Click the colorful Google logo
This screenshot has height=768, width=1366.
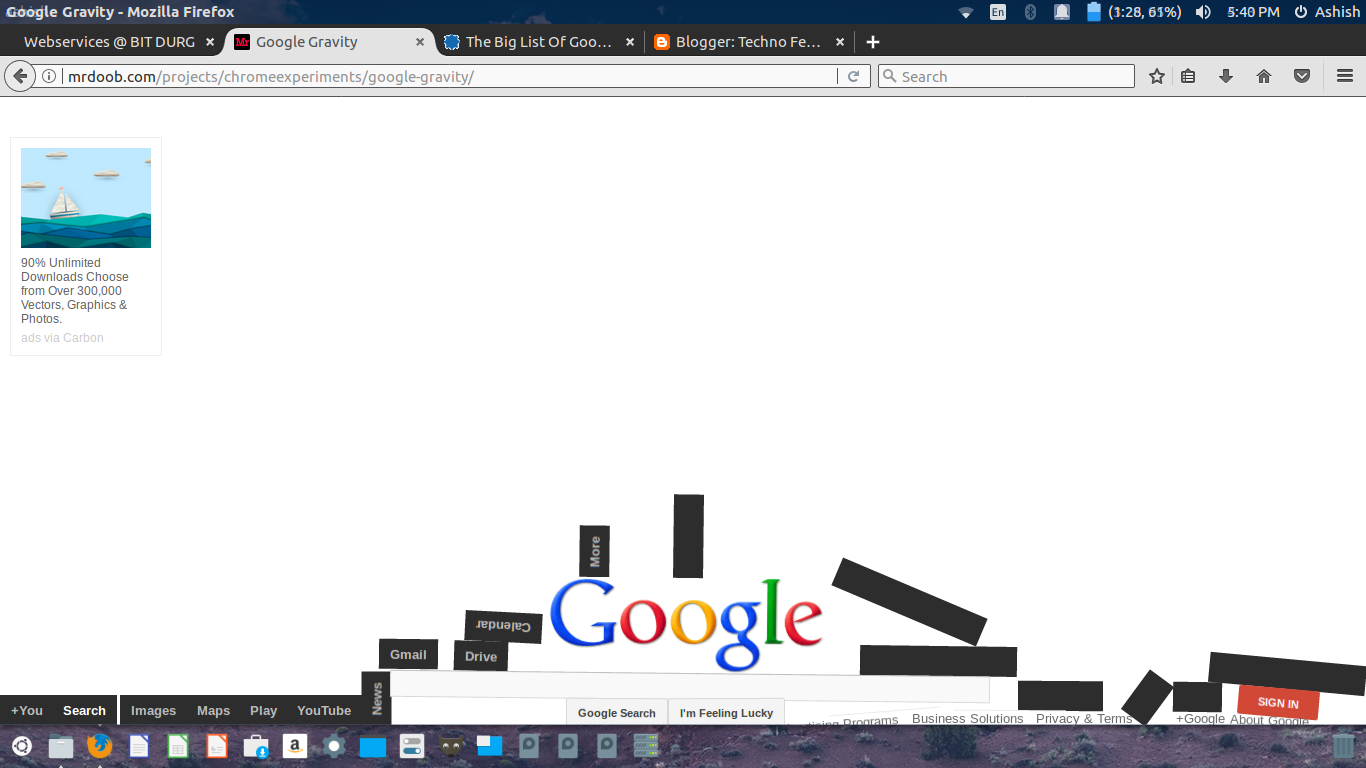(x=686, y=623)
